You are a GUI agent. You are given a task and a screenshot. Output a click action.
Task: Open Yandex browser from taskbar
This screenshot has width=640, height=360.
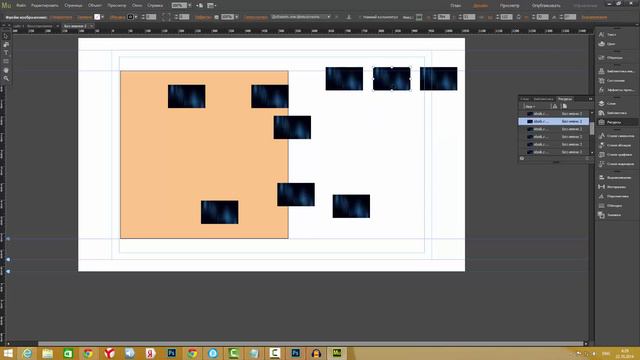point(109,353)
